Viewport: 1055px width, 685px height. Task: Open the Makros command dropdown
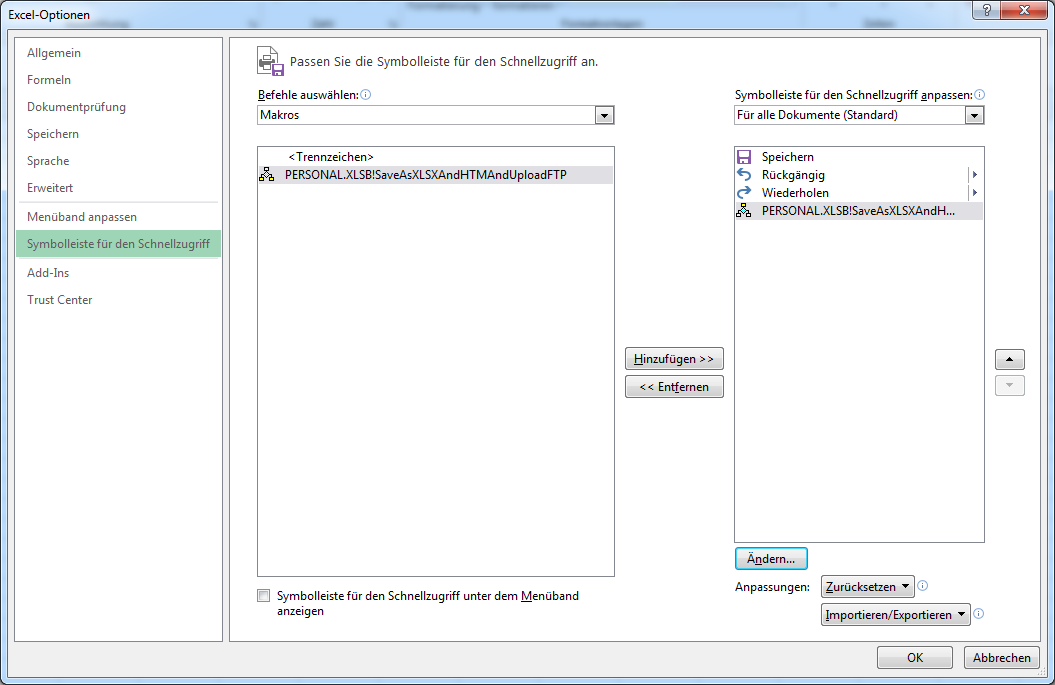(604, 116)
